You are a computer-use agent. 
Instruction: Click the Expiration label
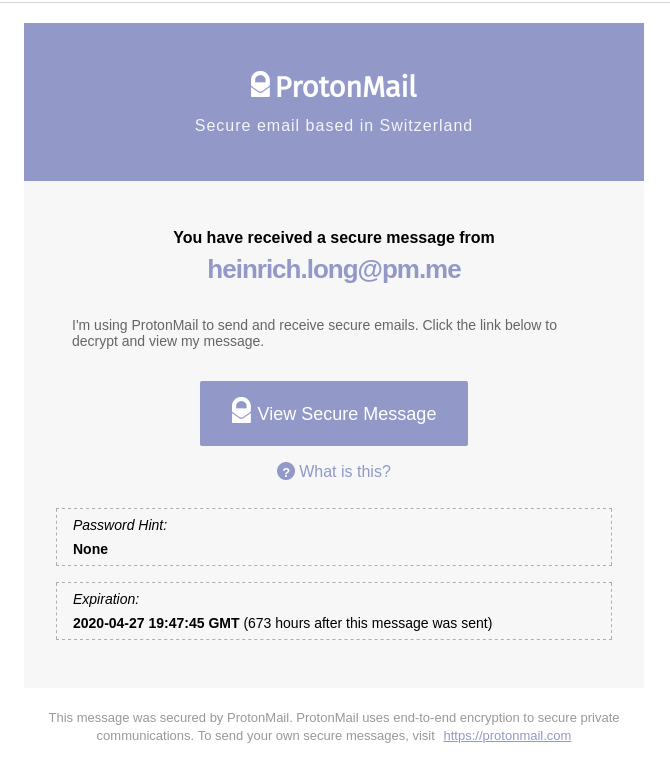click(x=106, y=599)
